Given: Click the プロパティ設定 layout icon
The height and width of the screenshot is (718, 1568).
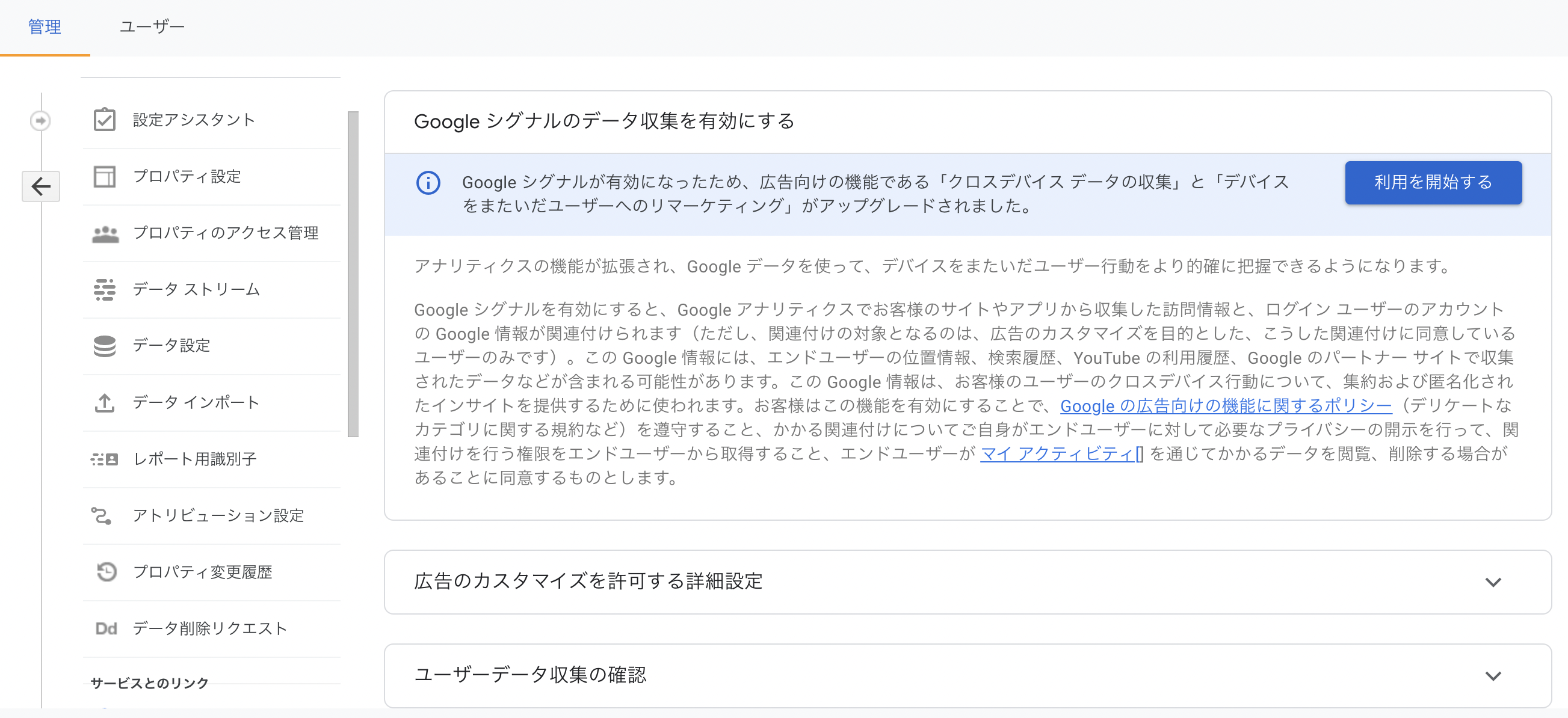Looking at the screenshot, I should click(x=105, y=176).
